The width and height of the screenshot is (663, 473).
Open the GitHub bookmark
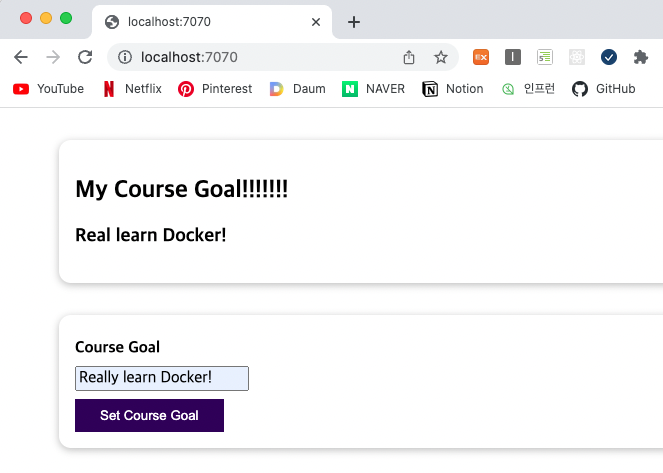click(x=603, y=89)
